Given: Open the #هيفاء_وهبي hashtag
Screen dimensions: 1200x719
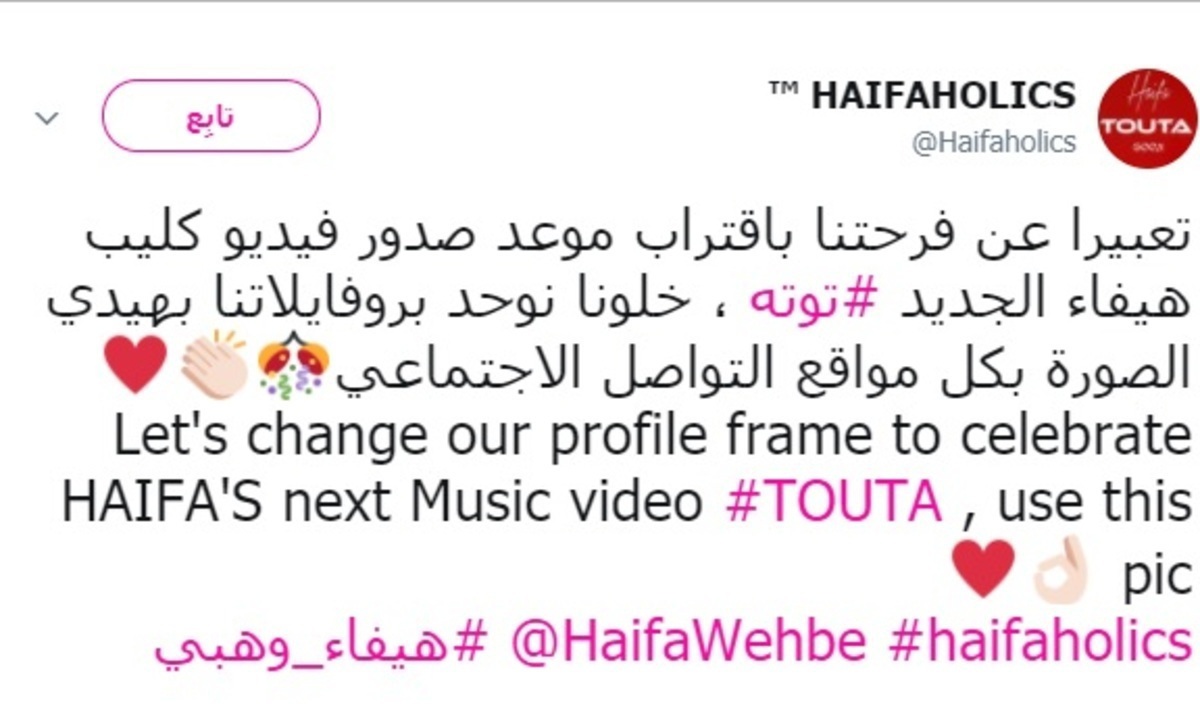Looking at the screenshot, I should click(x=319, y=643).
